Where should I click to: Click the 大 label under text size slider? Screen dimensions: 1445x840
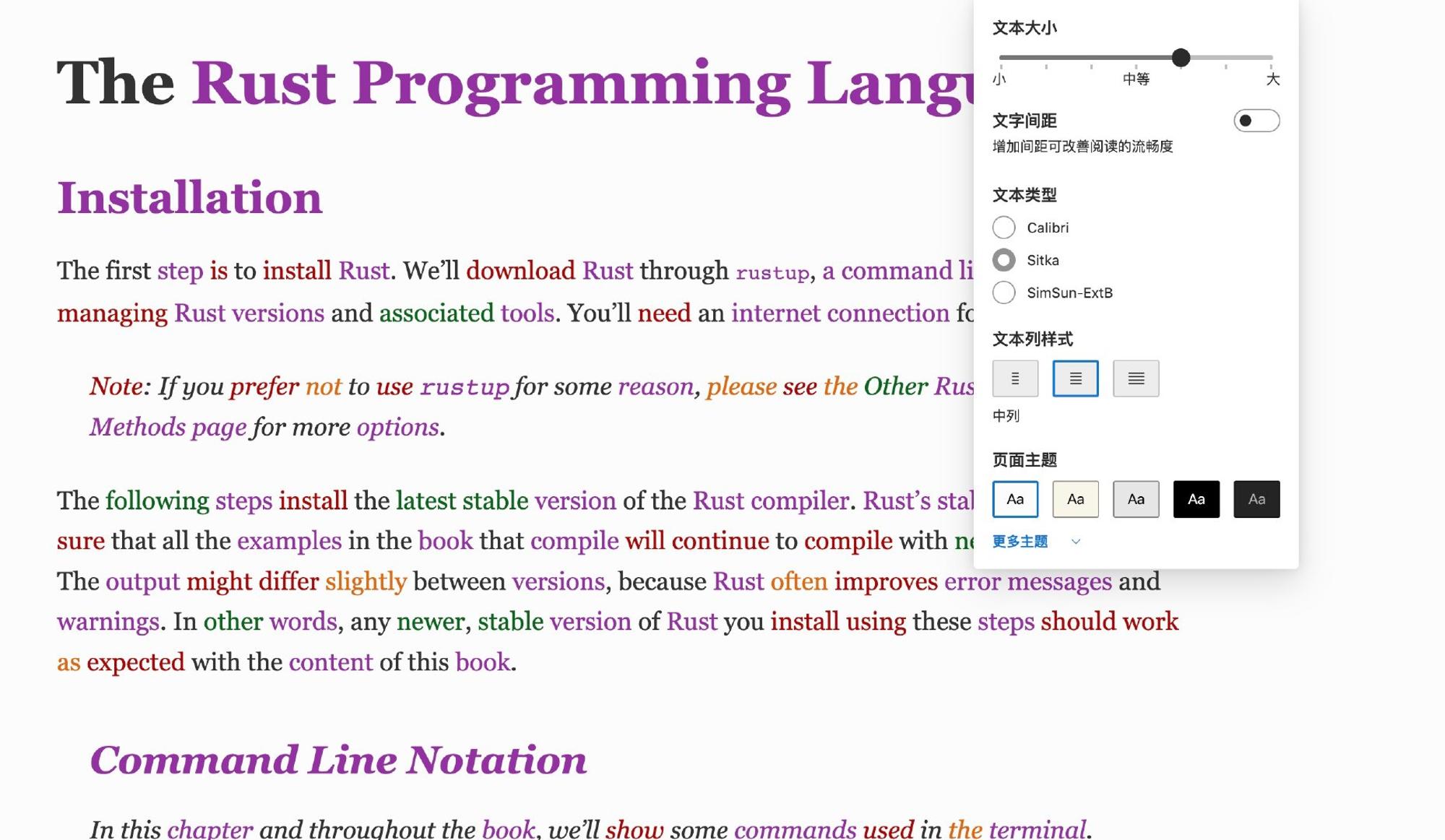click(1273, 79)
